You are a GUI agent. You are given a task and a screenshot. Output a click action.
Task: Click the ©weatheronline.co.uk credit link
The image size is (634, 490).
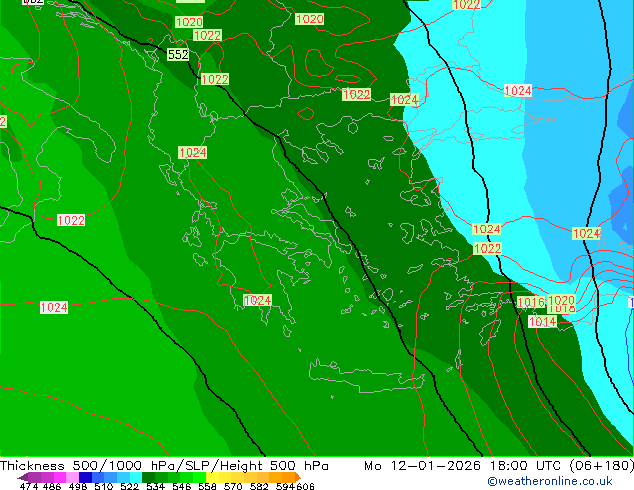tap(549, 481)
